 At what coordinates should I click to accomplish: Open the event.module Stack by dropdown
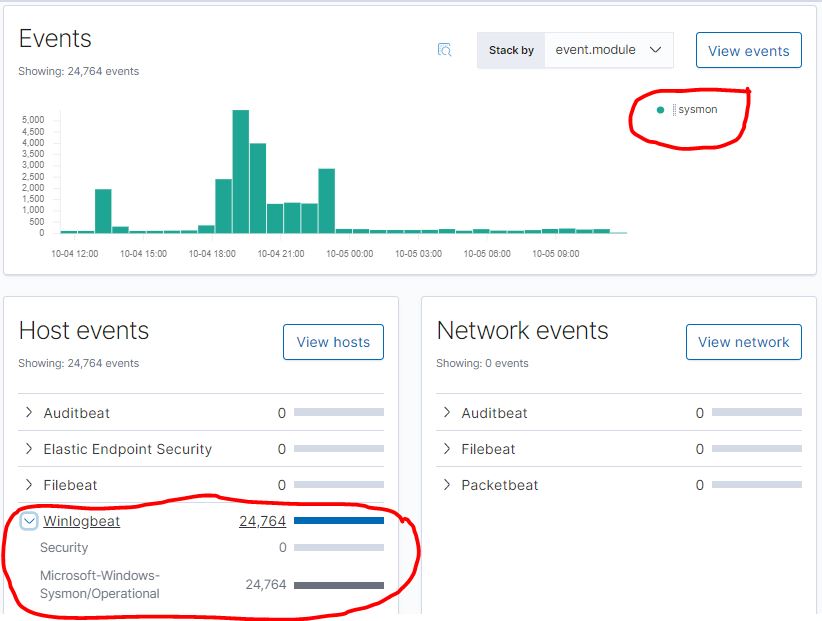(611, 49)
